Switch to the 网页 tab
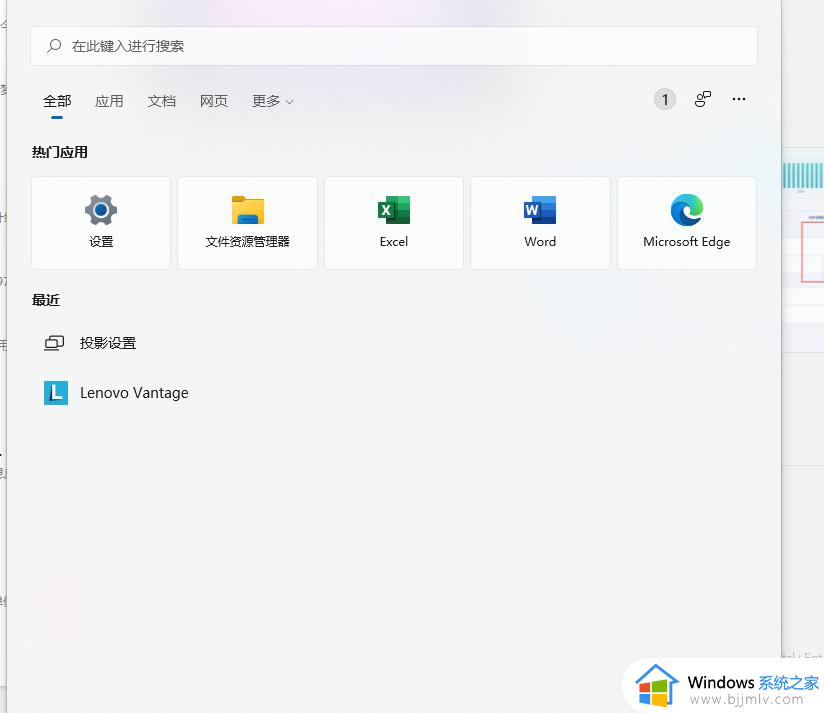 [x=214, y=101]
